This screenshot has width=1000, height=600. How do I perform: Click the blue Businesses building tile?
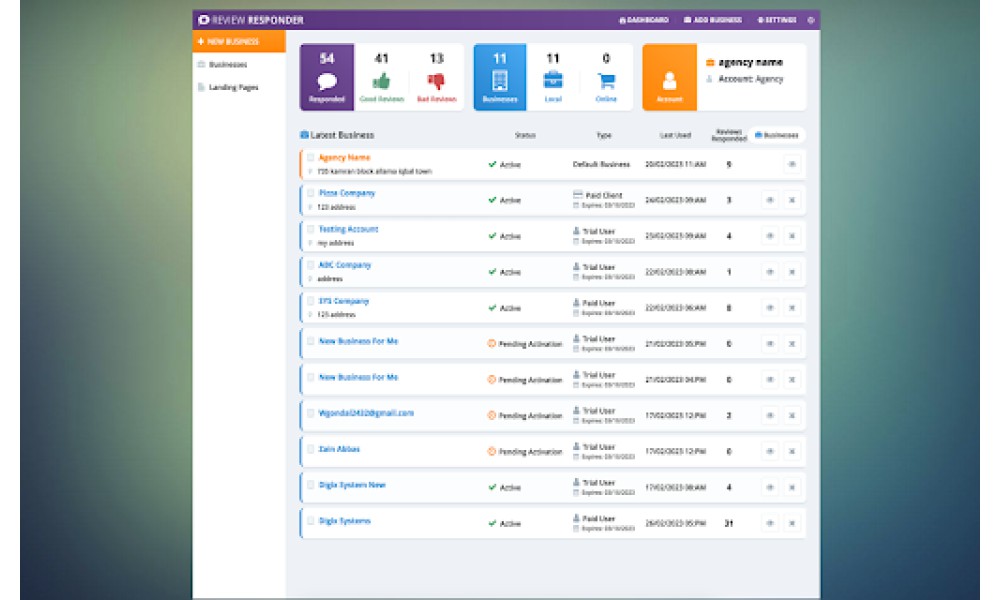coord(500,77)
